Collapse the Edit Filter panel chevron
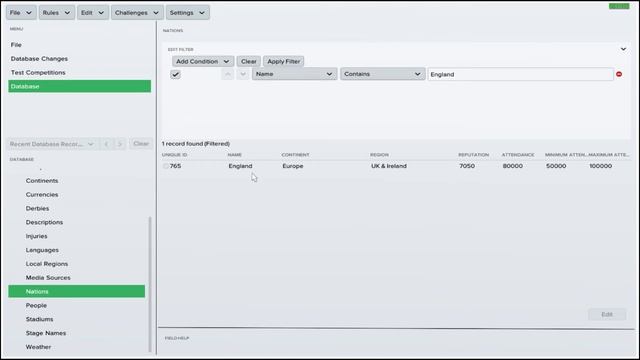 coord(623,49)
